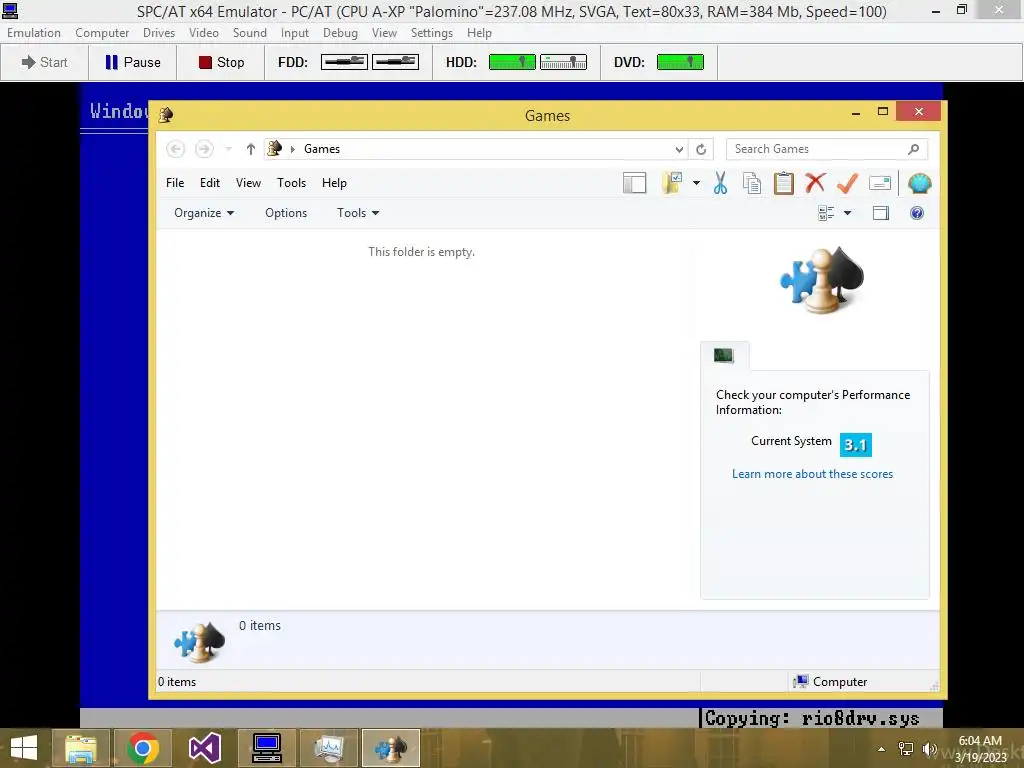The height and width of the screenshot is (768, 1024).
Task: Toggle the preview pane icon
Action: tap(880, 213)
